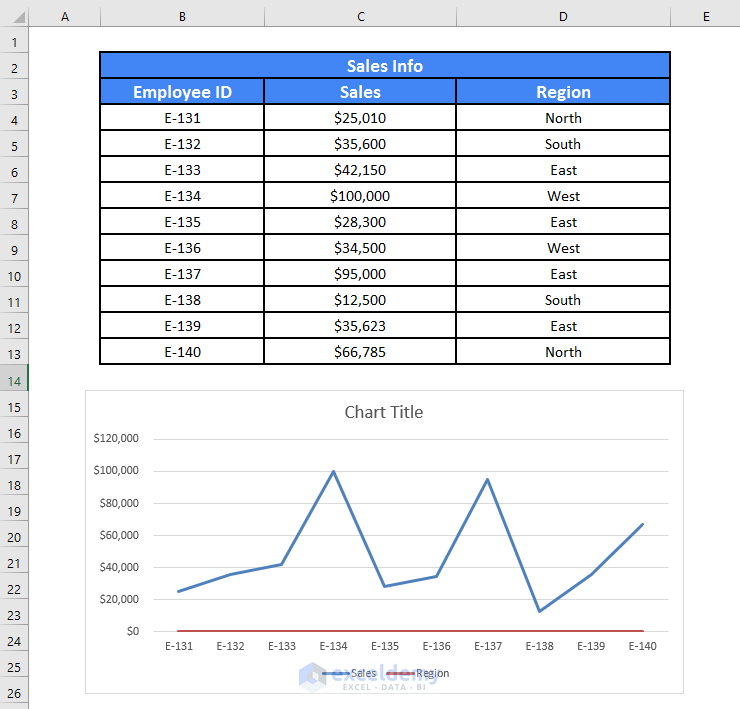Viewport: 740px width, 709px height.
Task: Click the $60,000 vertical axis label
Action: [119, 535]
